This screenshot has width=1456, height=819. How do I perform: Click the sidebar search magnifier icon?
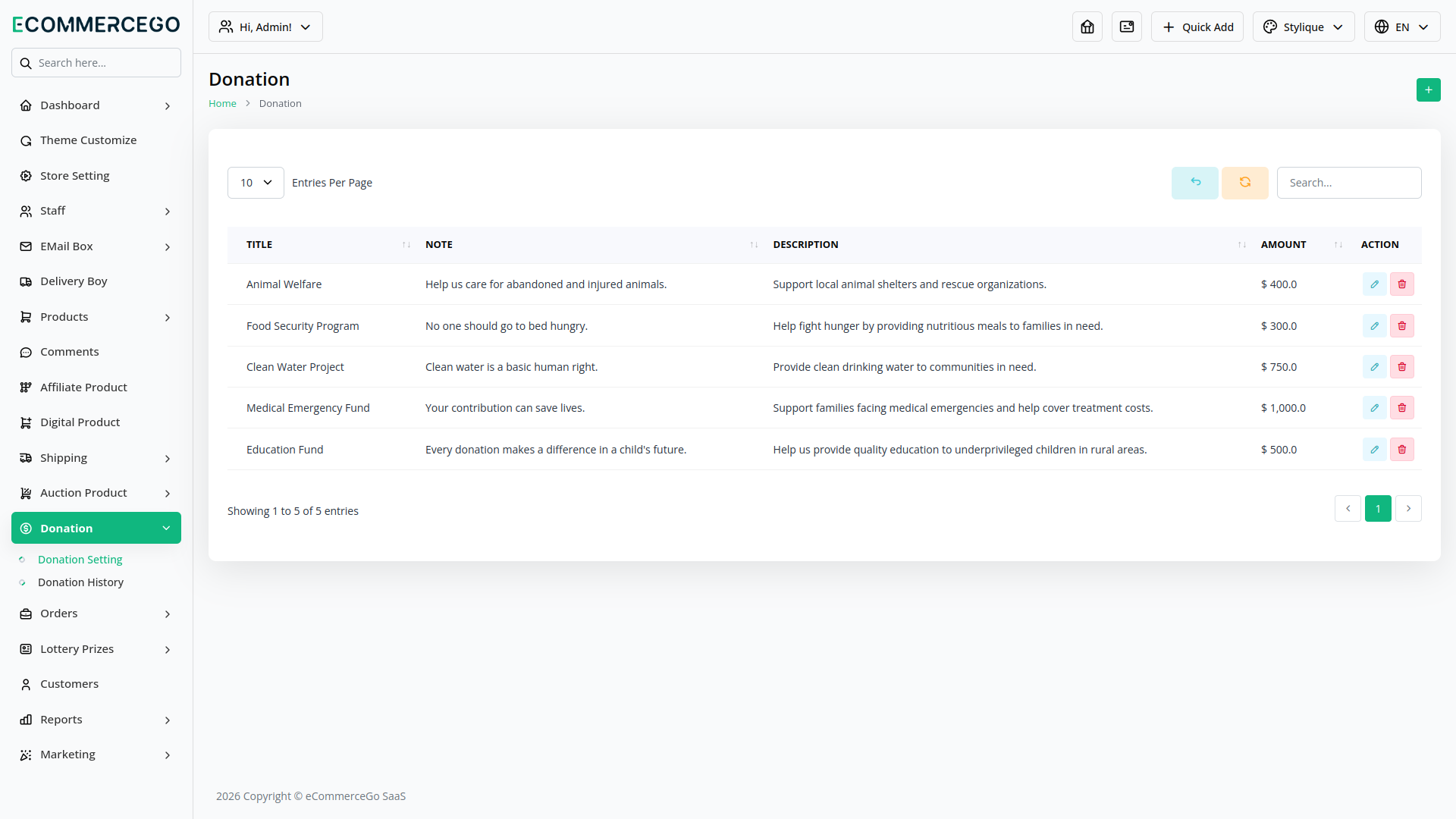26,63
